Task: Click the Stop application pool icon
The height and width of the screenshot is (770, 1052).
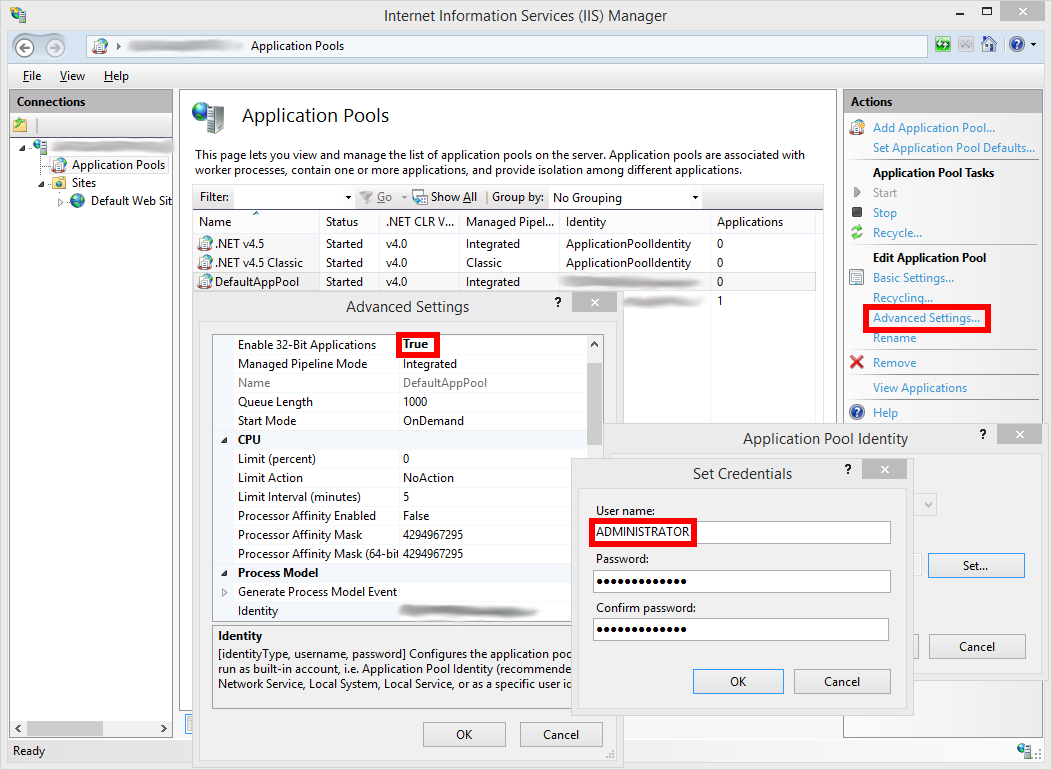Action: (x=857, y=213)
